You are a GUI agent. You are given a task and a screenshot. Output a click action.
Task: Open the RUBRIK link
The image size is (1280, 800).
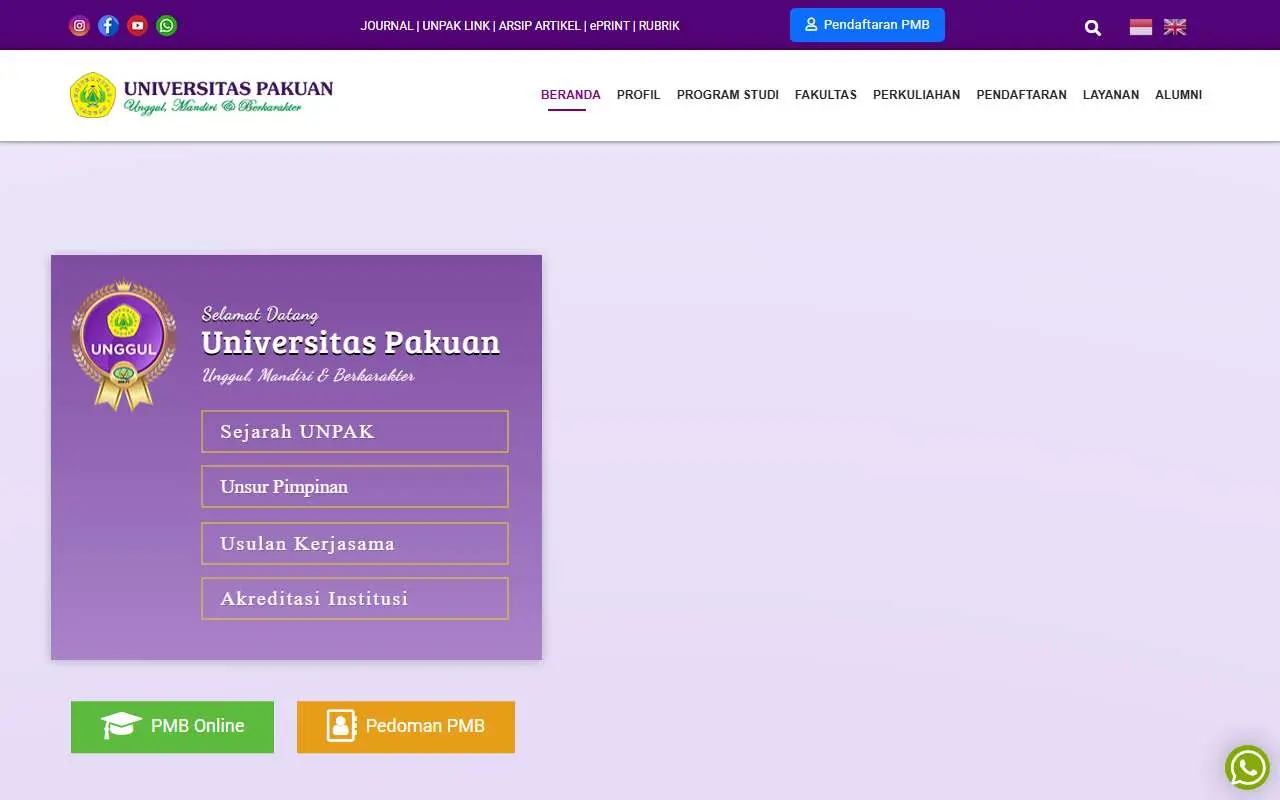[659, 26]
